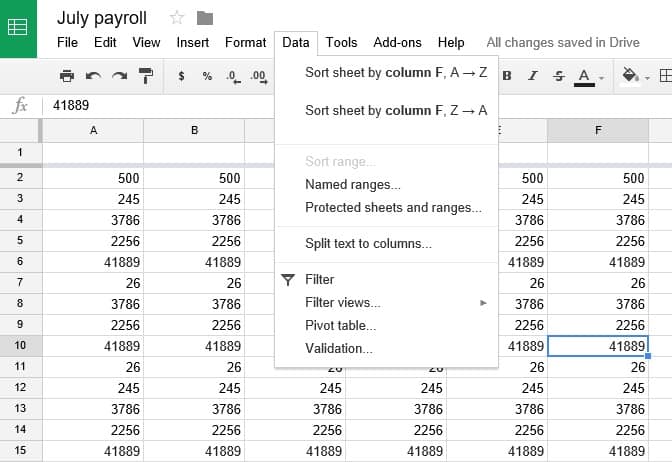The height and width of the screenshot is (462, 672).
Task: Click the Undo arrow icon
Action: point(94,76)
